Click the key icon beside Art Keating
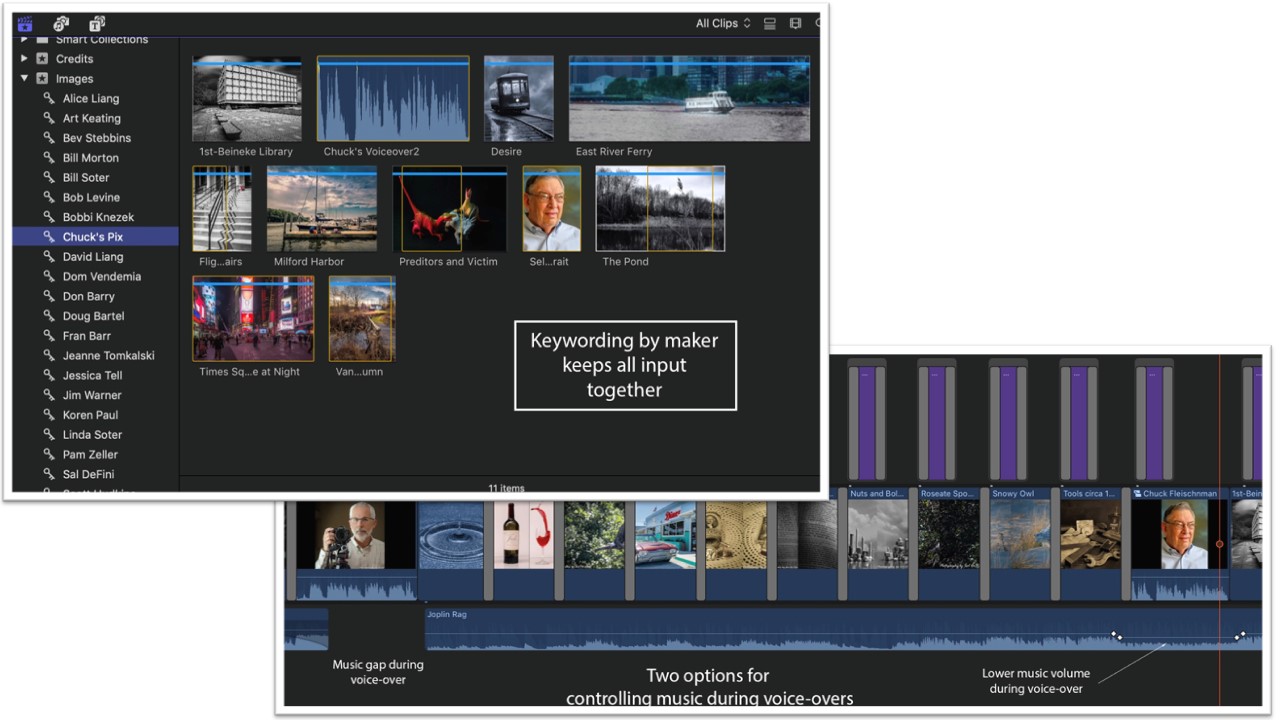This screenshot has height=720, width=1280. (49, 118)
